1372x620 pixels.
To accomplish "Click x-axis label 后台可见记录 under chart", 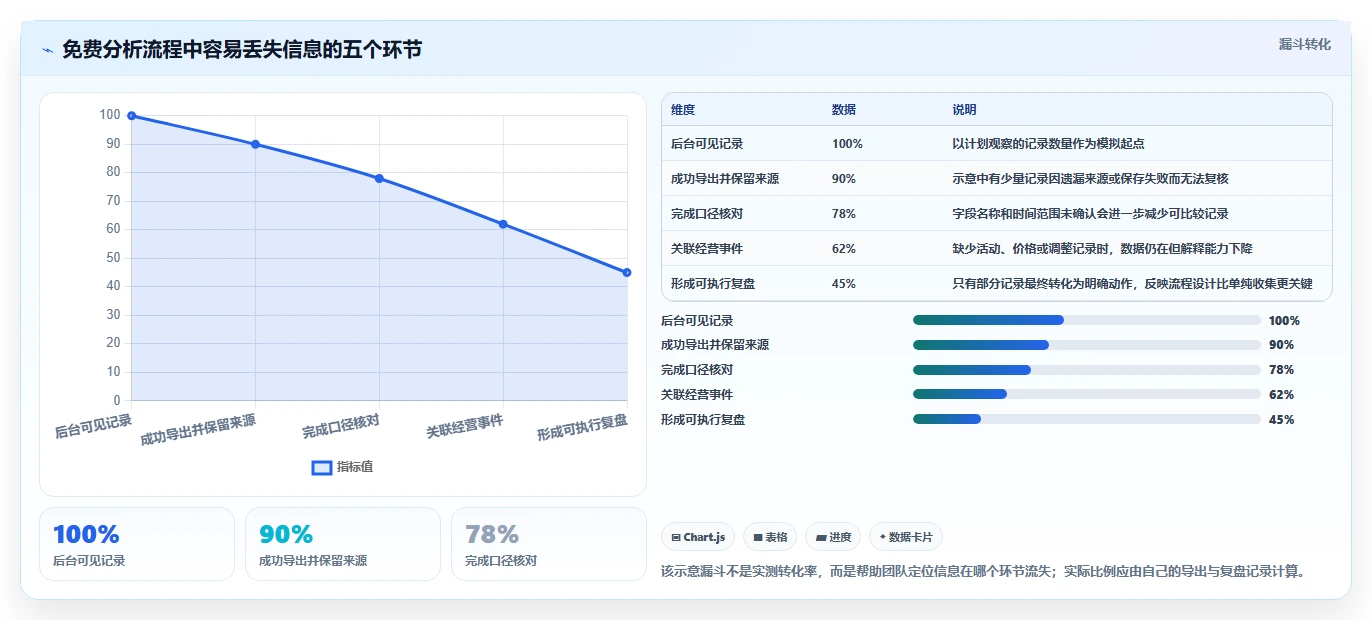I will pyautogui.click(x=93, y=427).
